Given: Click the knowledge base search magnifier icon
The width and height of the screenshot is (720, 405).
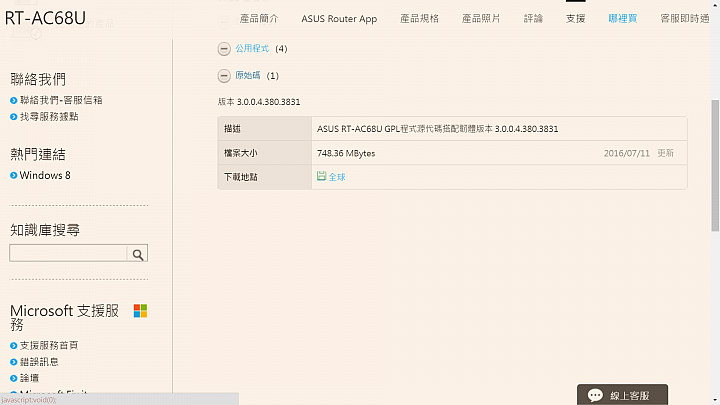Looking at the screenshot, I should tap(138, 254).
